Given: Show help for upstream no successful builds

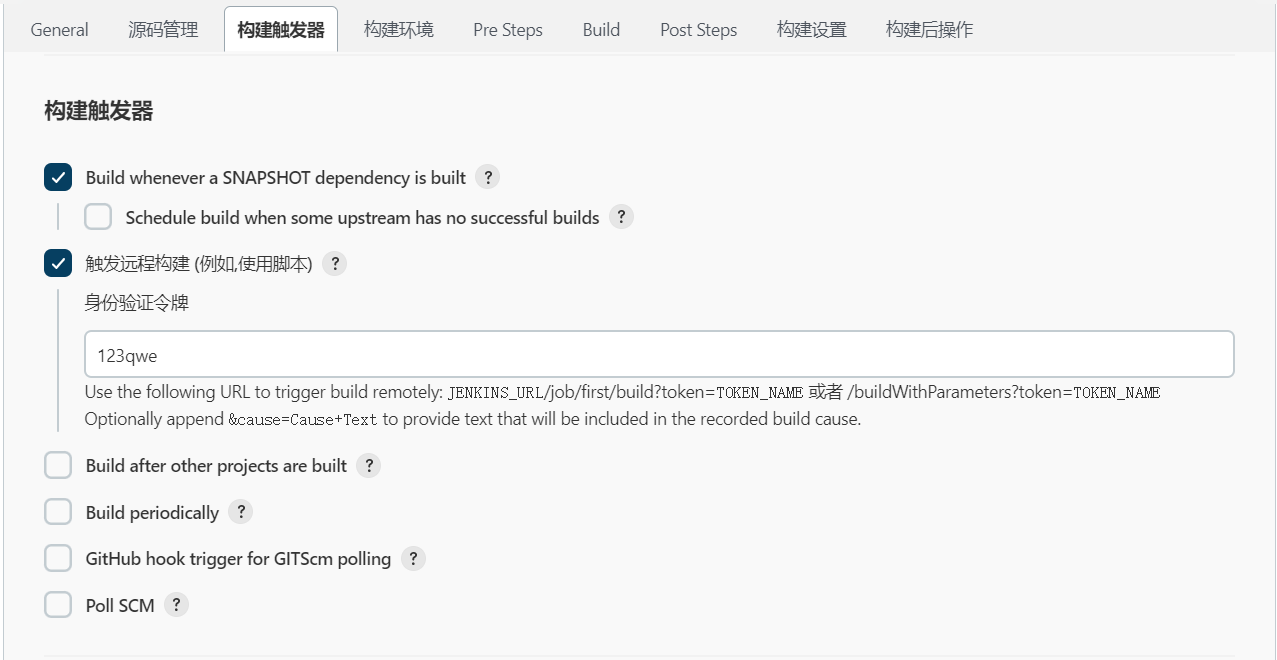Looking at the screenshot, I should point(621,217).
